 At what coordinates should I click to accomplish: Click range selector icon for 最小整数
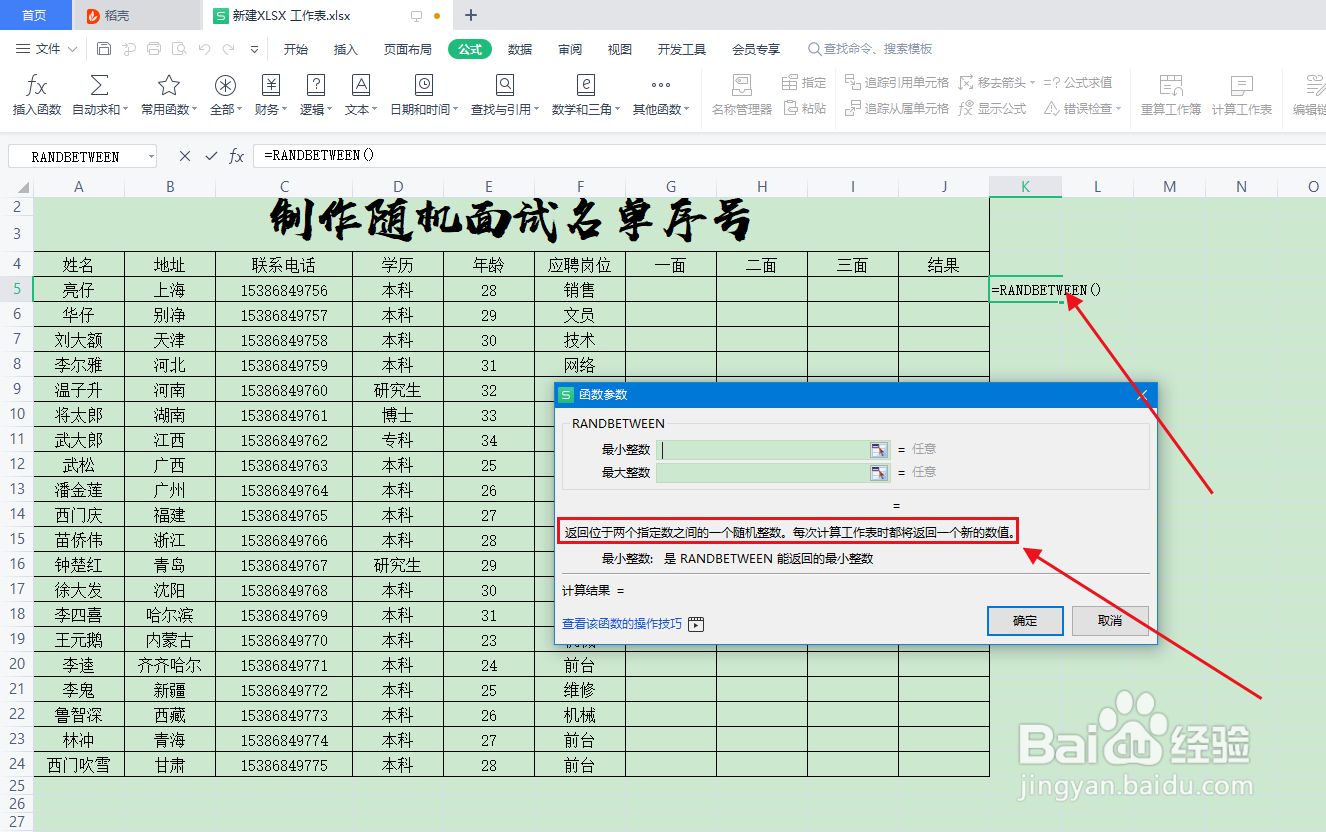tap(879, 450)
